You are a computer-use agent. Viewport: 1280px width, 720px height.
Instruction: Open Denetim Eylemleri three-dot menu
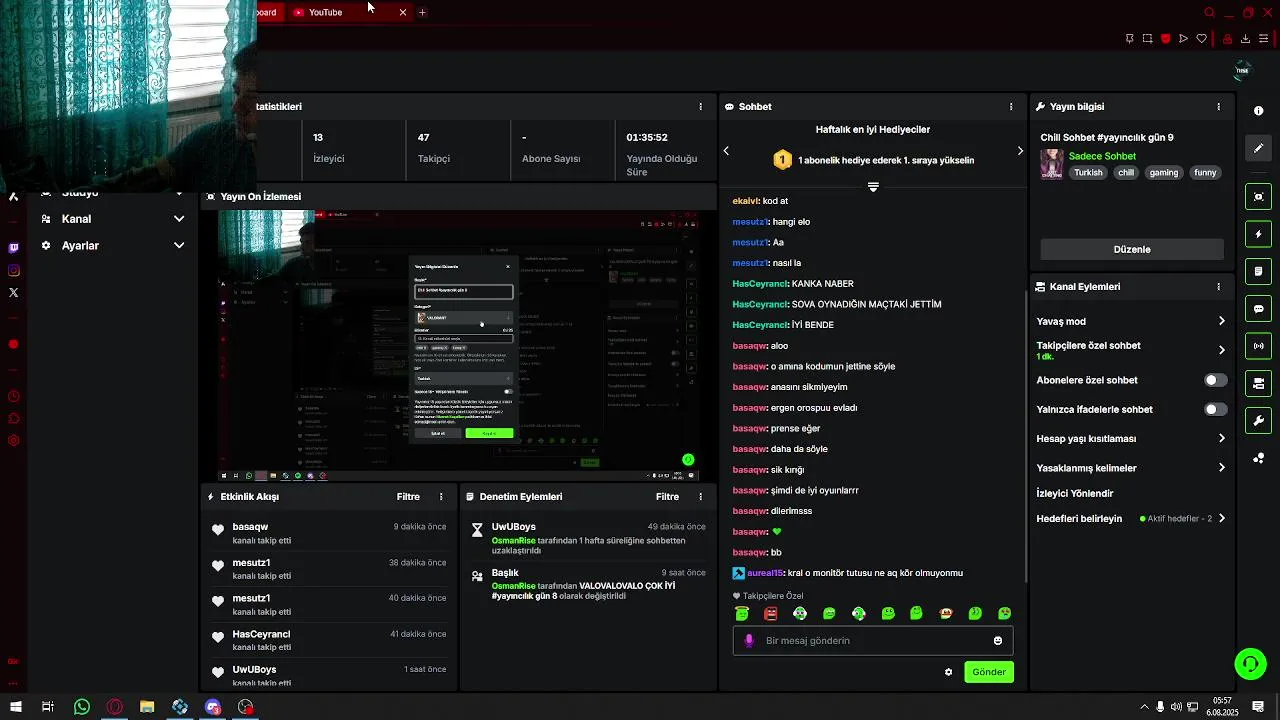[700, 496]
